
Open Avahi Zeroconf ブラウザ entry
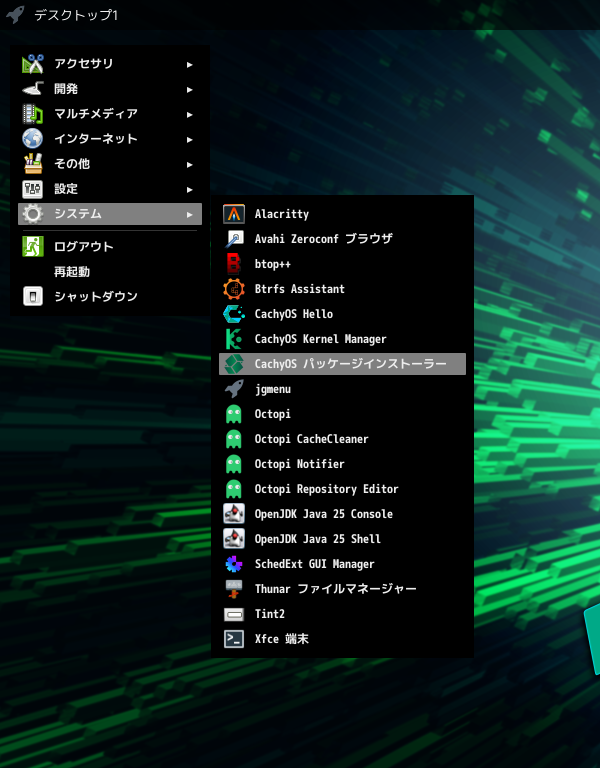click(x=342, y=239)
